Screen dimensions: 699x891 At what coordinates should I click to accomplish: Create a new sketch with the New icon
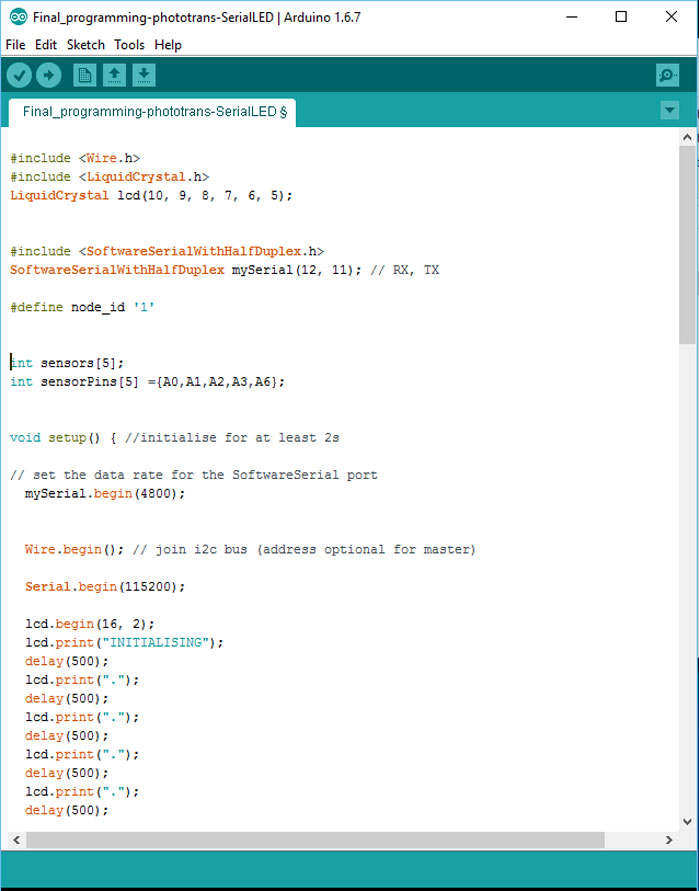(x=85, y=75)
